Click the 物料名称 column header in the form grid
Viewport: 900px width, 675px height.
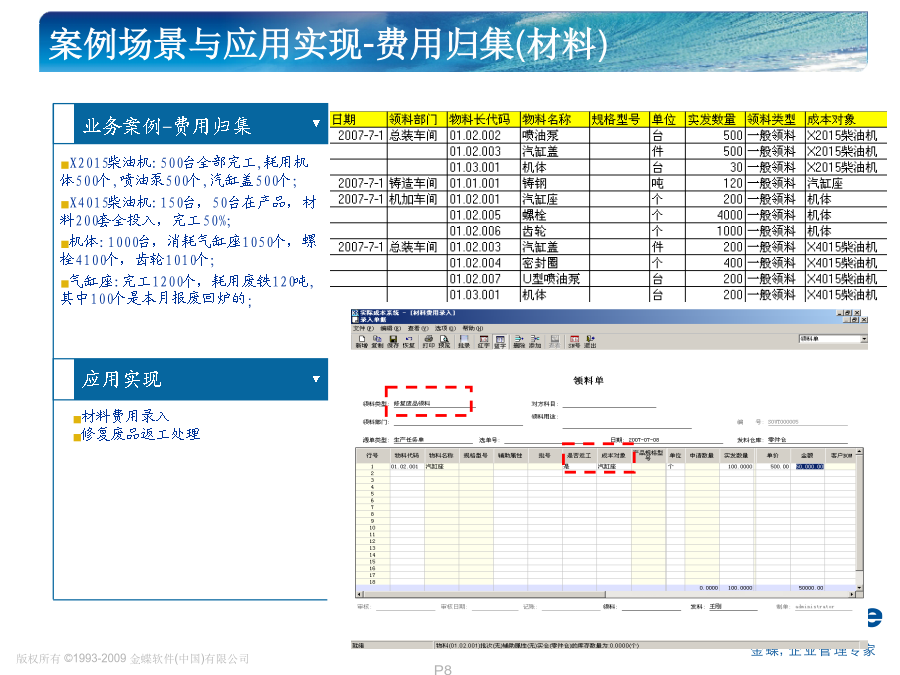[441, 455]
